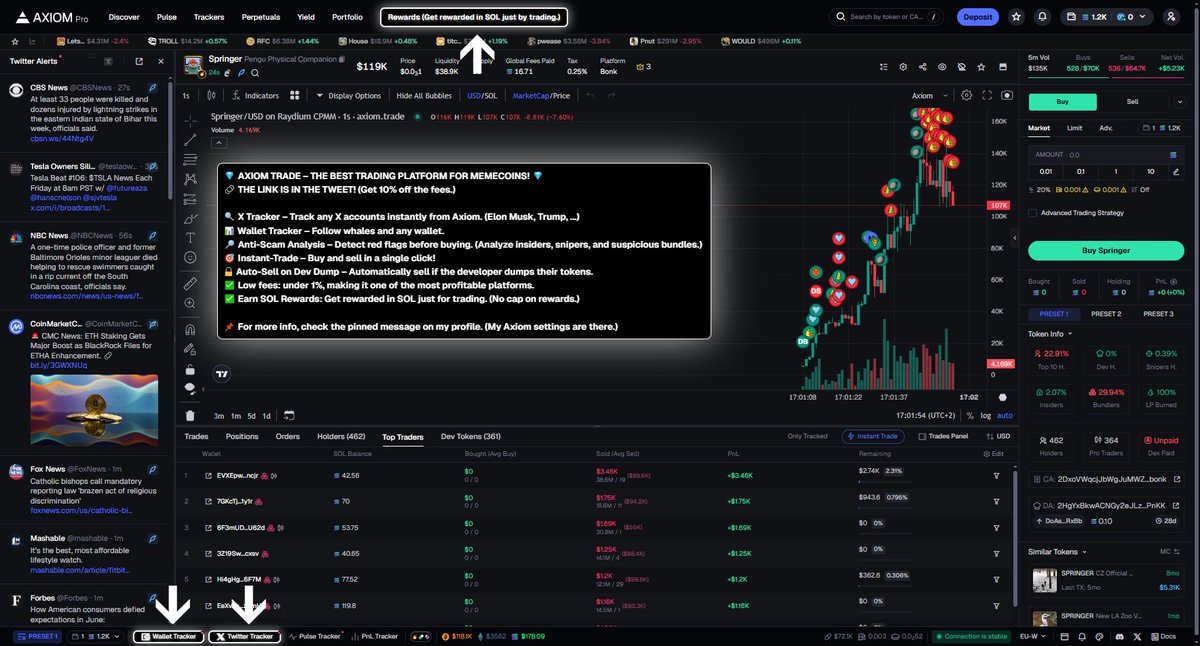Toggle log scale on chart
The image size is (1200, 646).
point(986,415)
